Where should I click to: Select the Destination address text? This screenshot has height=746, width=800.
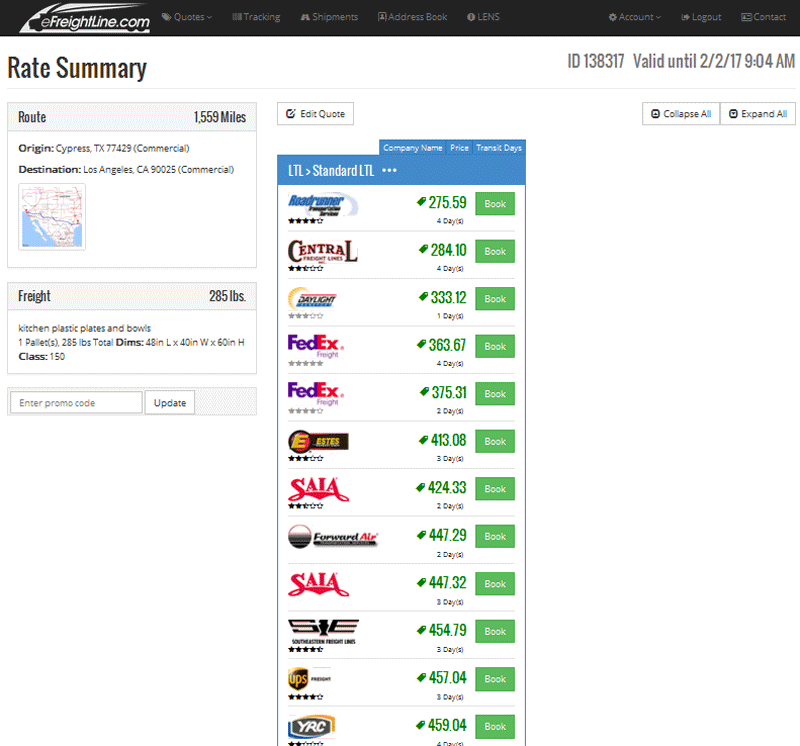coord(159,170)
